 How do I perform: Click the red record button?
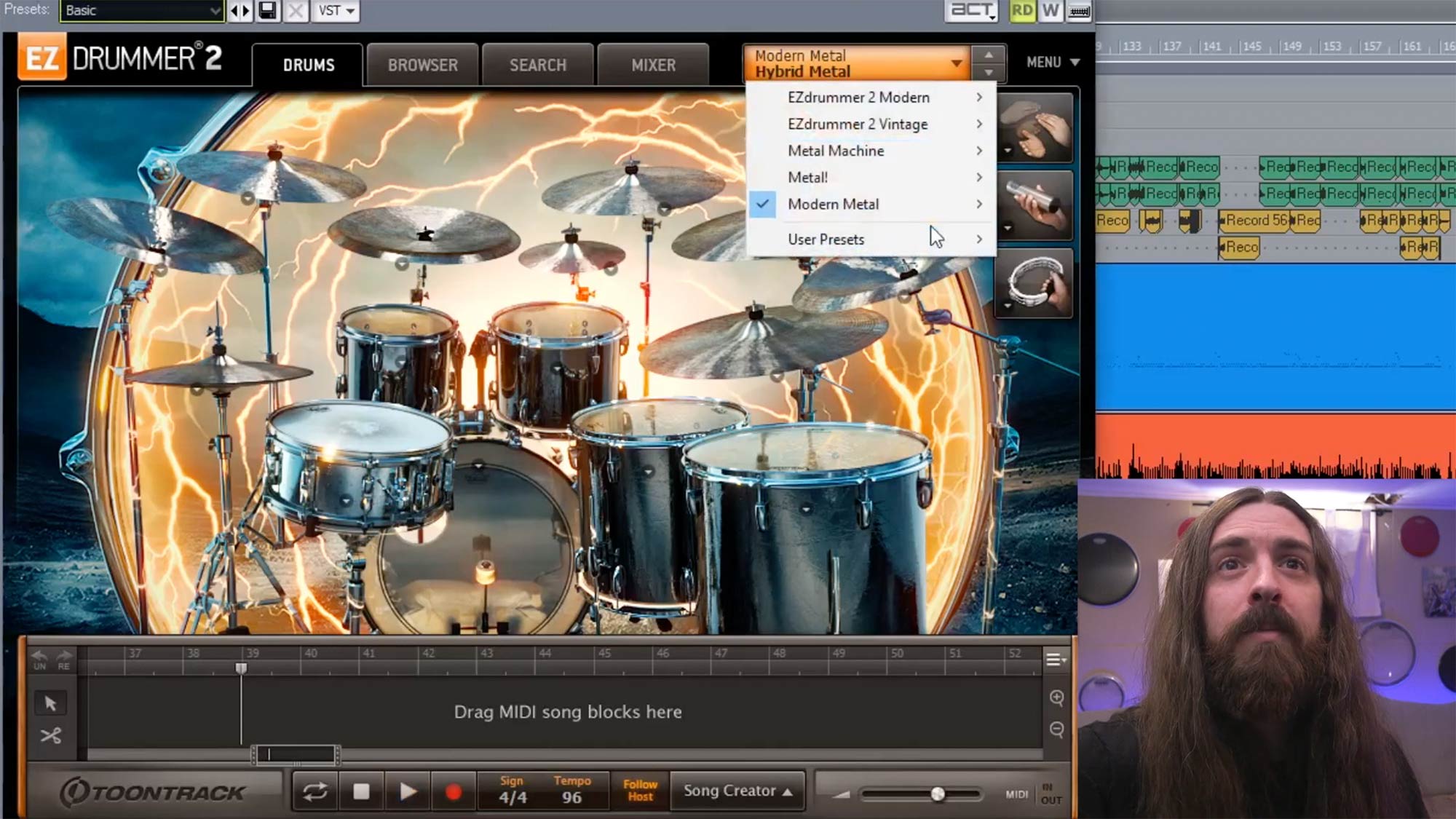pos(454,792)
